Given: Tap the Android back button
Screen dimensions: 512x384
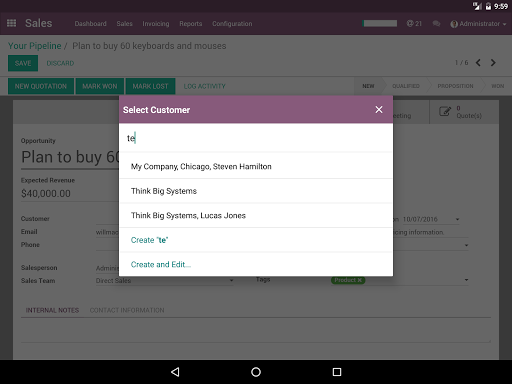Looking at the screenshot, I should 175,372.
